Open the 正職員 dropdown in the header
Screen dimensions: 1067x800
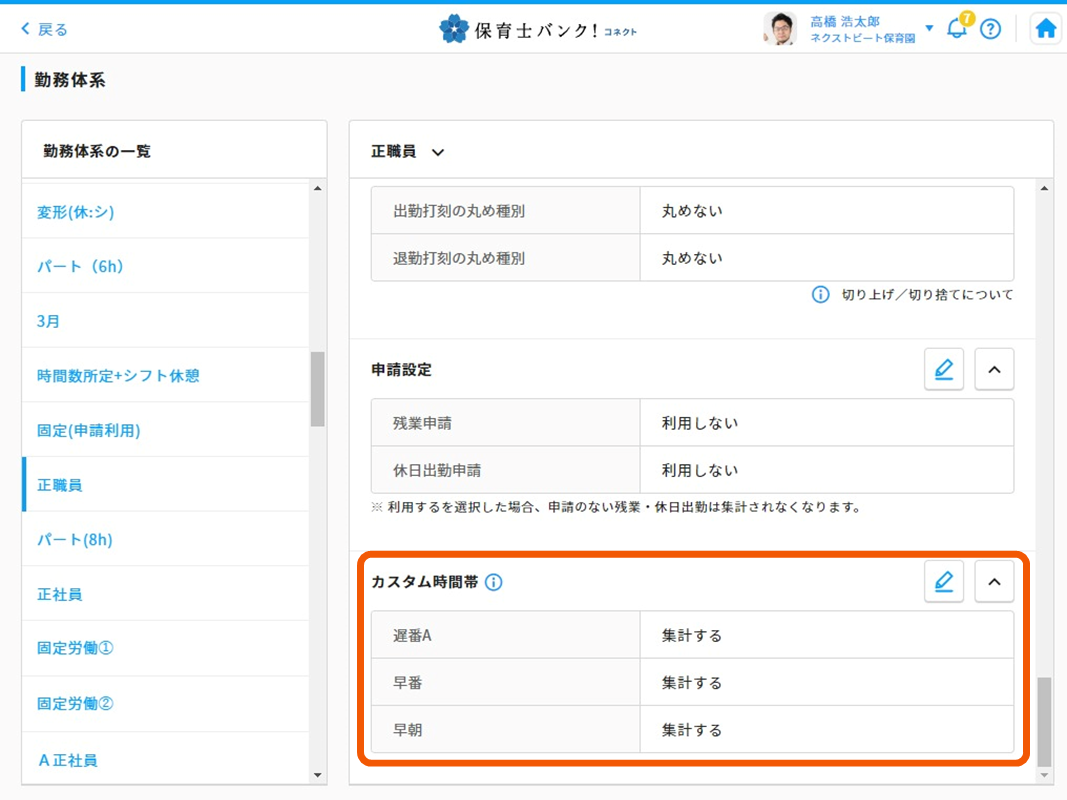tap(408, 152)
